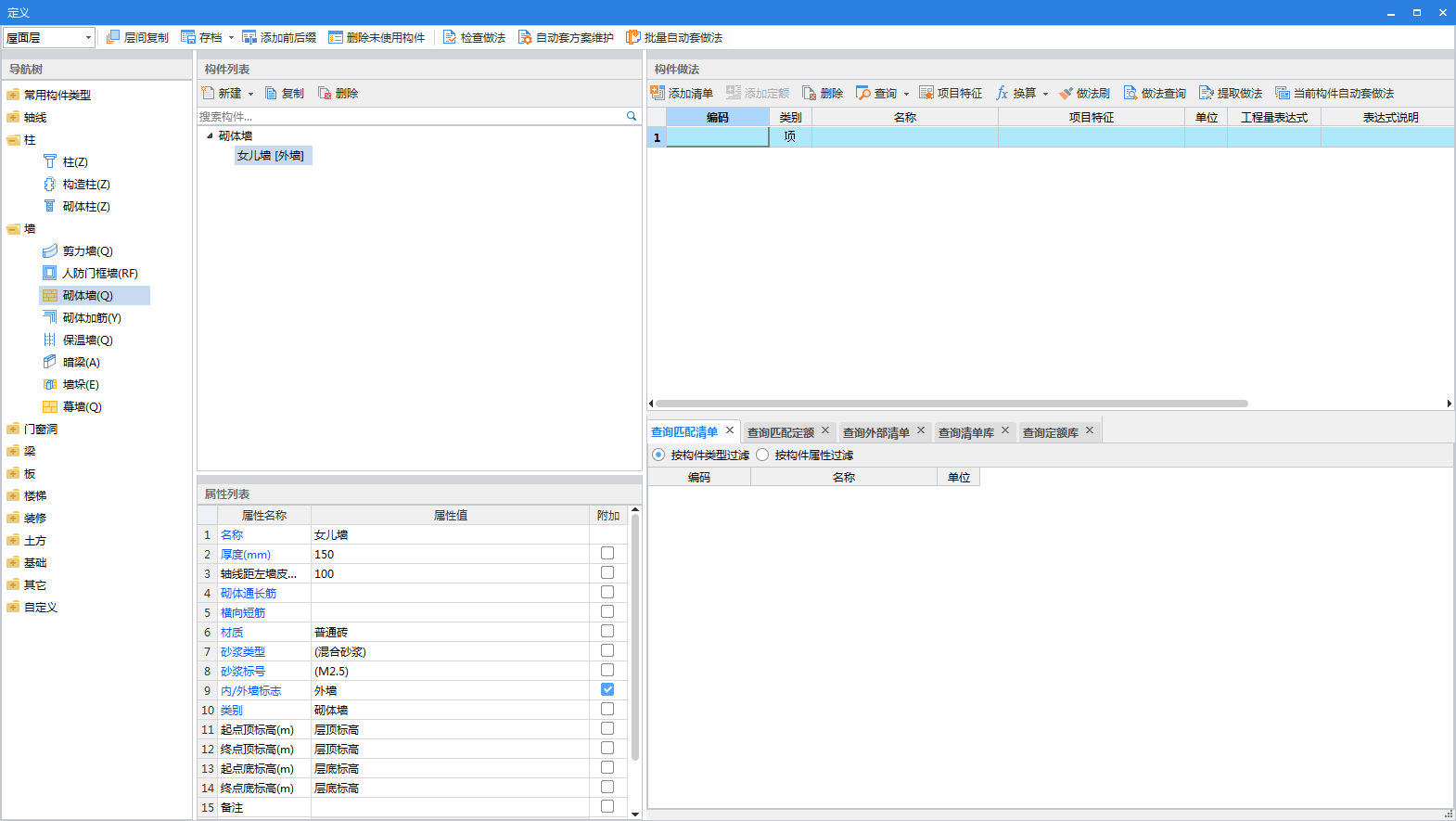The image size is (1456, 821).
Task: Select 幕墙(Q) tree item
Action: click(82, 406)
